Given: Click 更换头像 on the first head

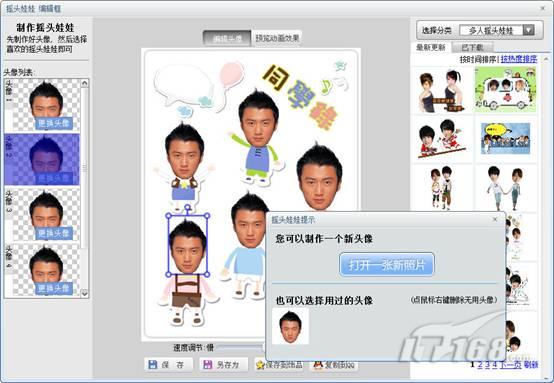Looking at the screenshot, I should click(x=54, y=123).
